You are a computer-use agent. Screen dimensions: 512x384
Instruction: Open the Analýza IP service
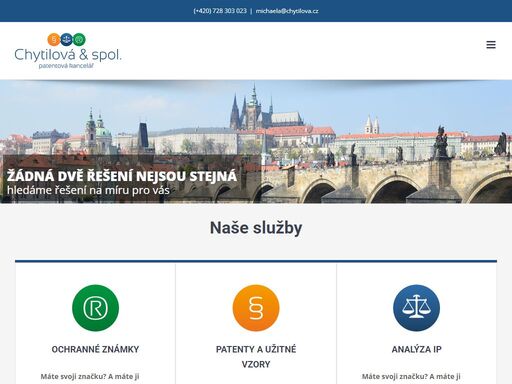point(416,349)
